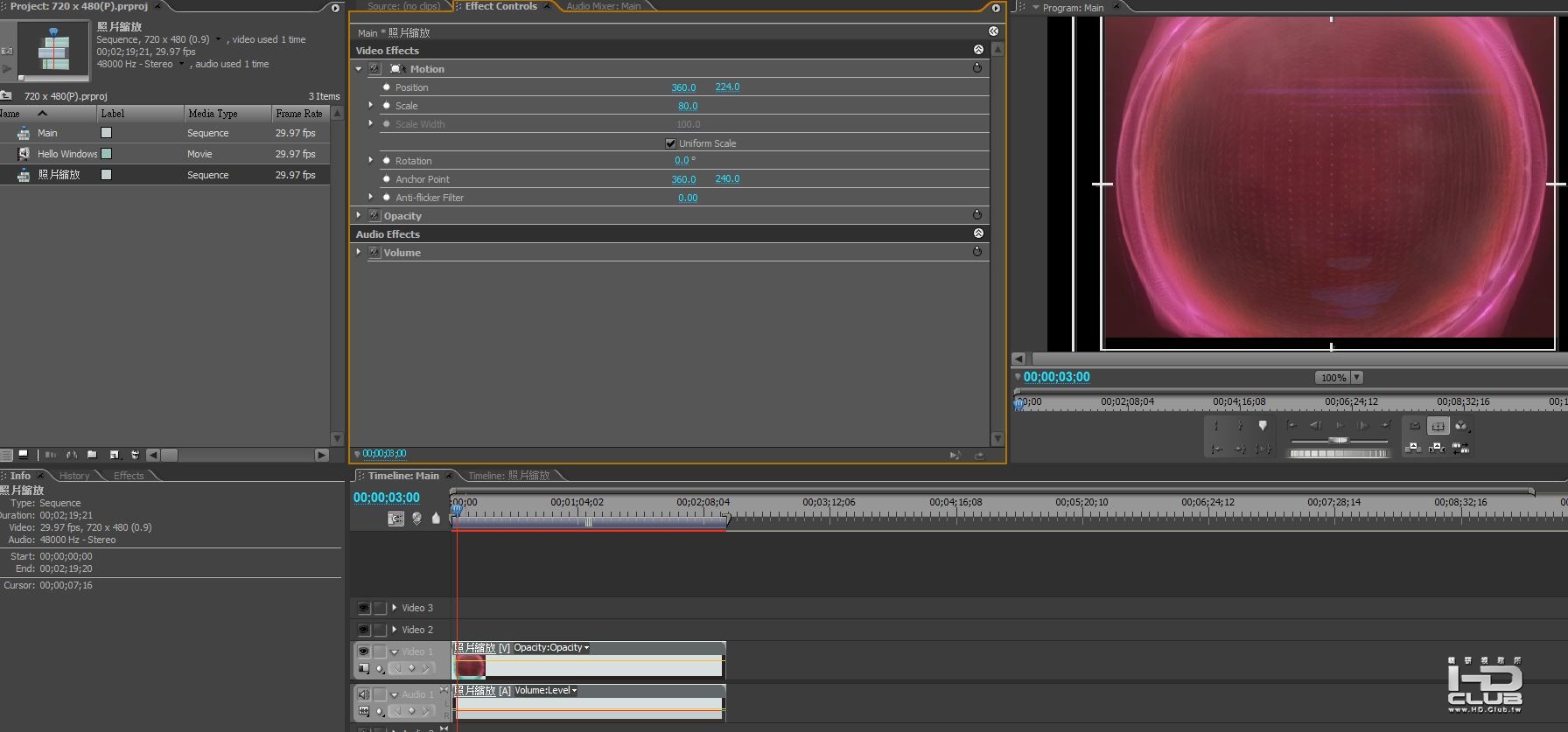This screenshot has height=732, width=1568.
Task: Reset the Motion effect parameters
Action: (977, 68)
